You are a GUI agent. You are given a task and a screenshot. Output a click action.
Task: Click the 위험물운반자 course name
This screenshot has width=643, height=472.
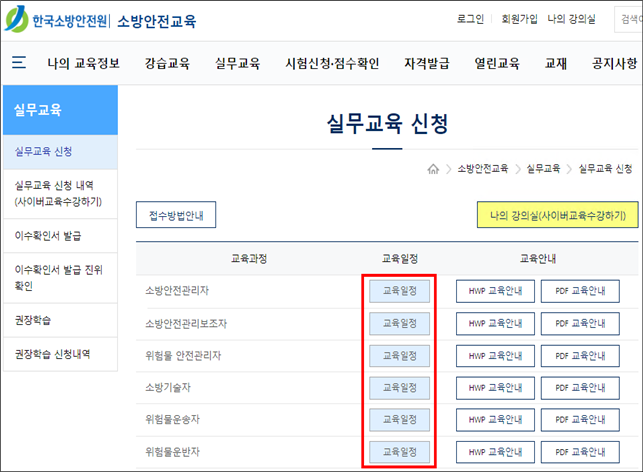(x=172, y=452)
